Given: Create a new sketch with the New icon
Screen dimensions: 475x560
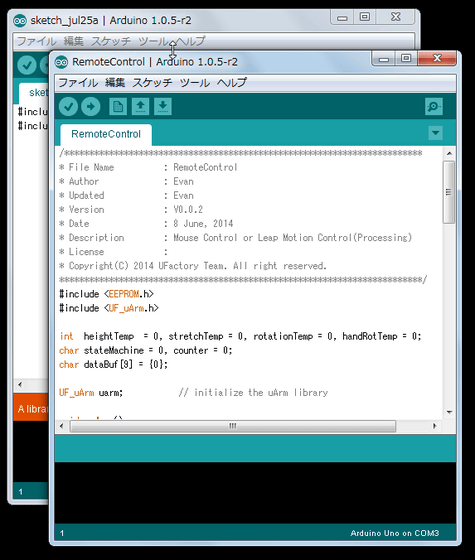Looking at the screenshot, I should tap(118, 106).
